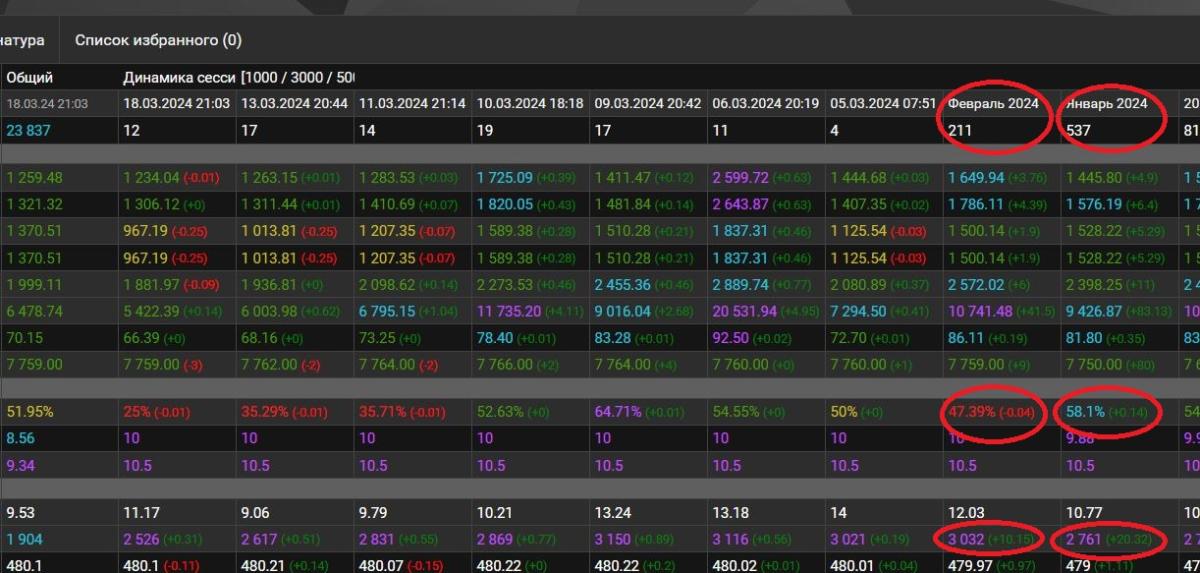The height and width of the screenshot is (573, 1200).
Task: Switch to the partially visible натура tab
Action: point(22,41)
